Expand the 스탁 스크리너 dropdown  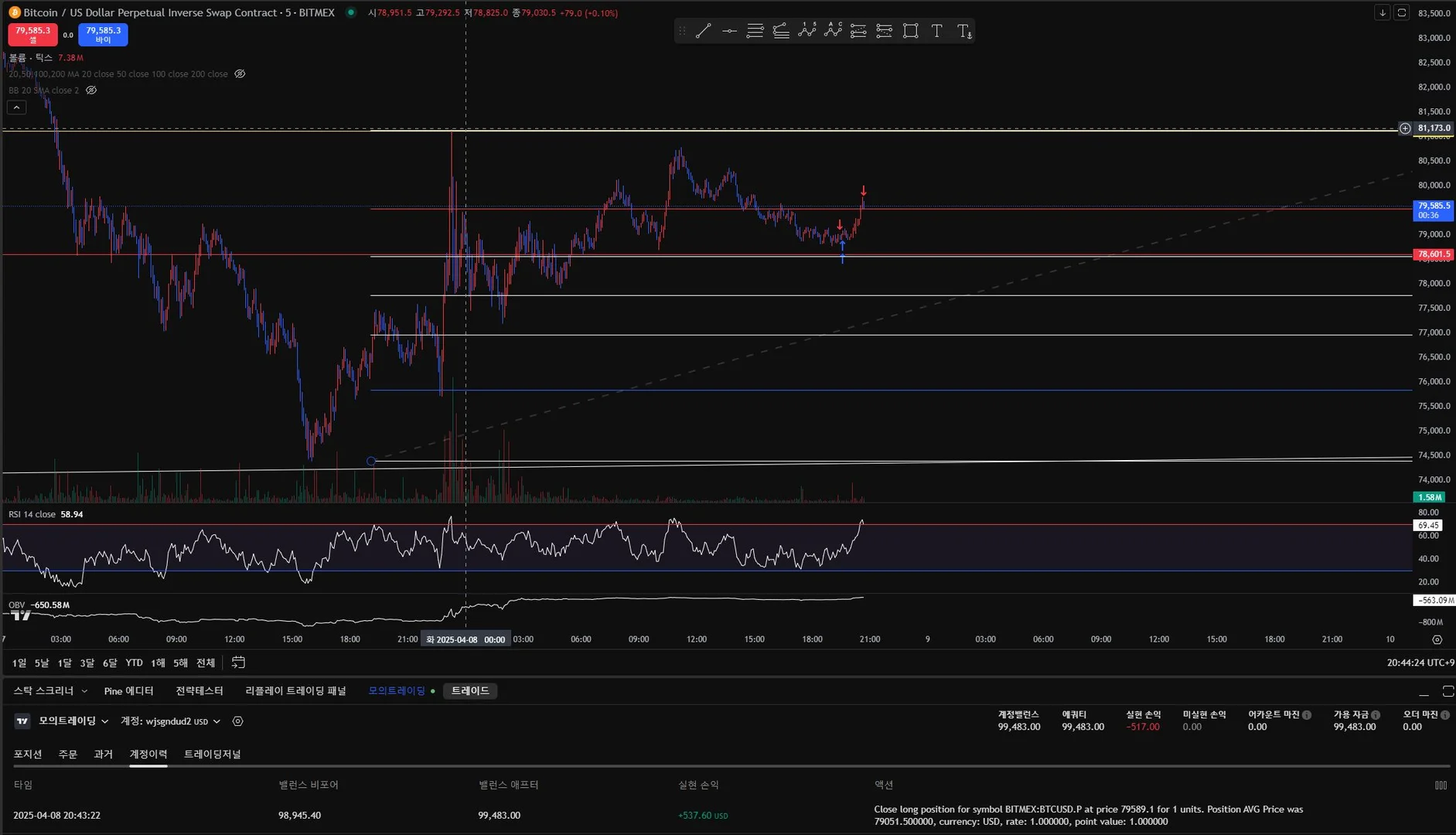point(84,691)
